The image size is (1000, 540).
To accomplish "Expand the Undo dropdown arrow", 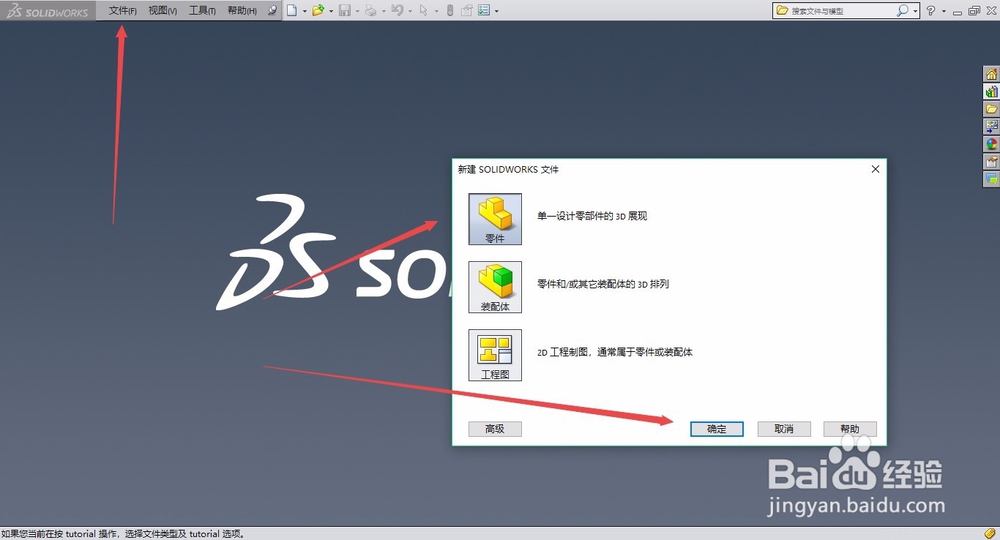I will coord(410,11).
